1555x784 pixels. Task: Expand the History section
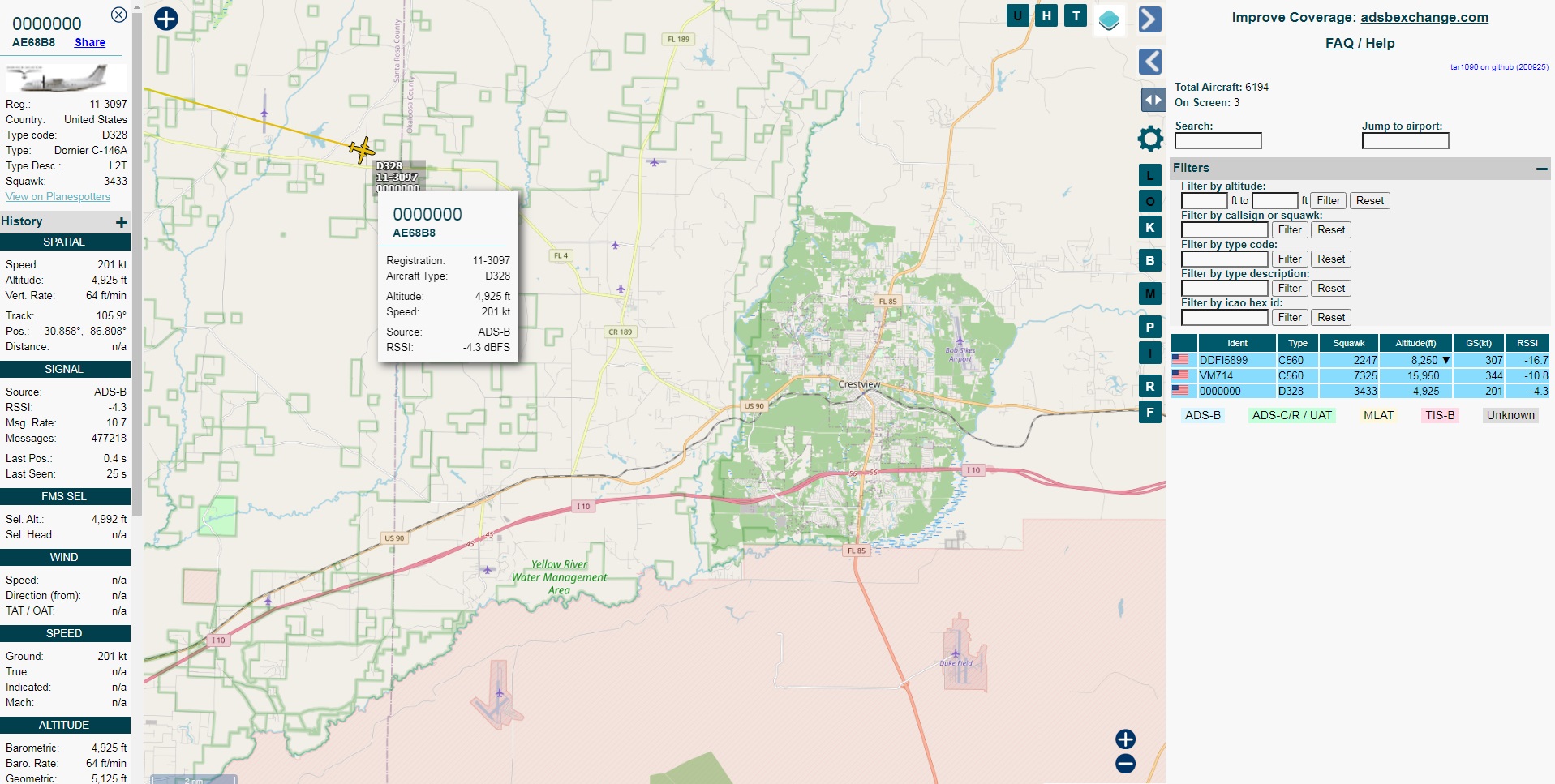pos(121,222)
